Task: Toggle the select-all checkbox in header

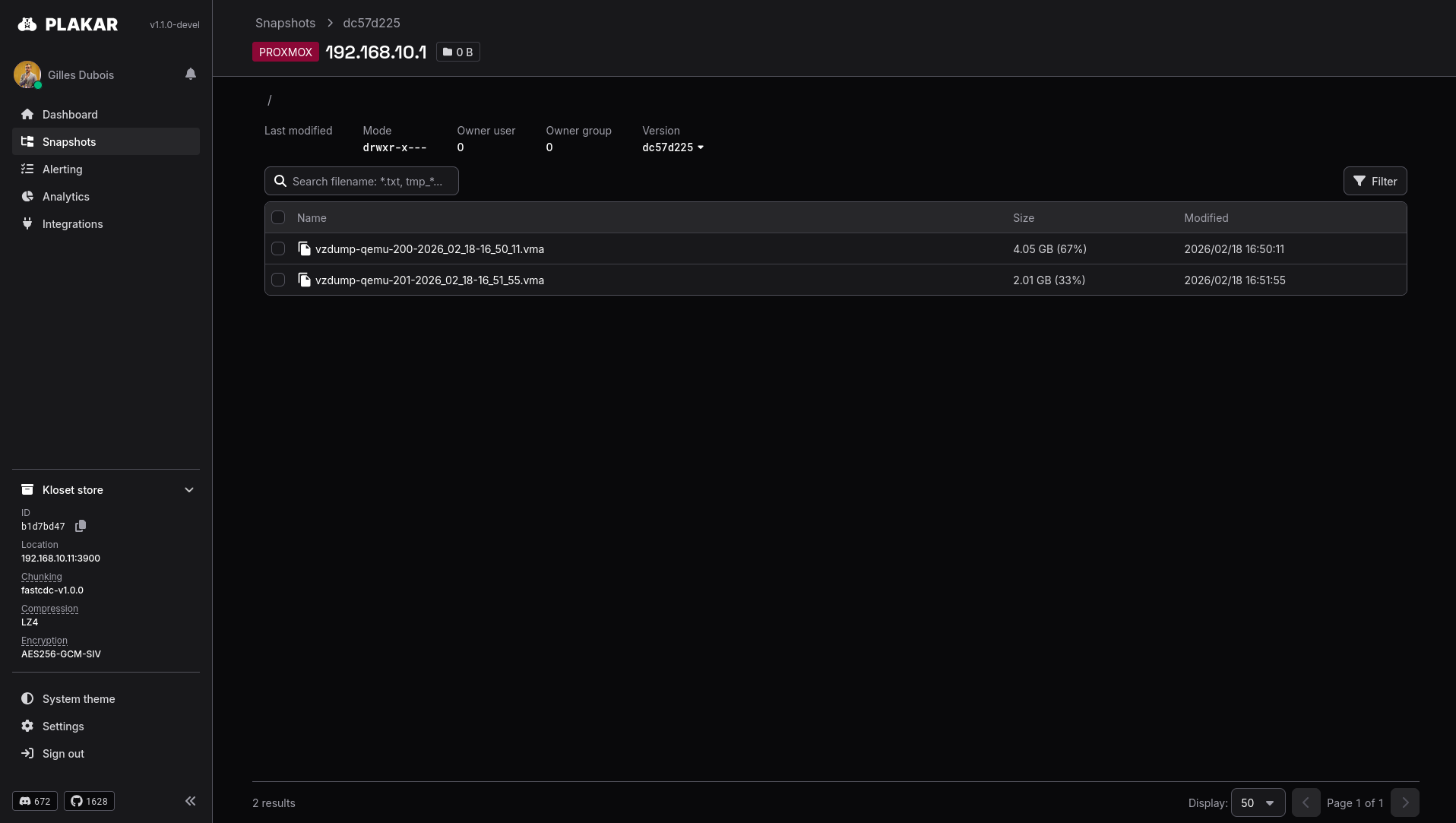Action: (278, 217)
